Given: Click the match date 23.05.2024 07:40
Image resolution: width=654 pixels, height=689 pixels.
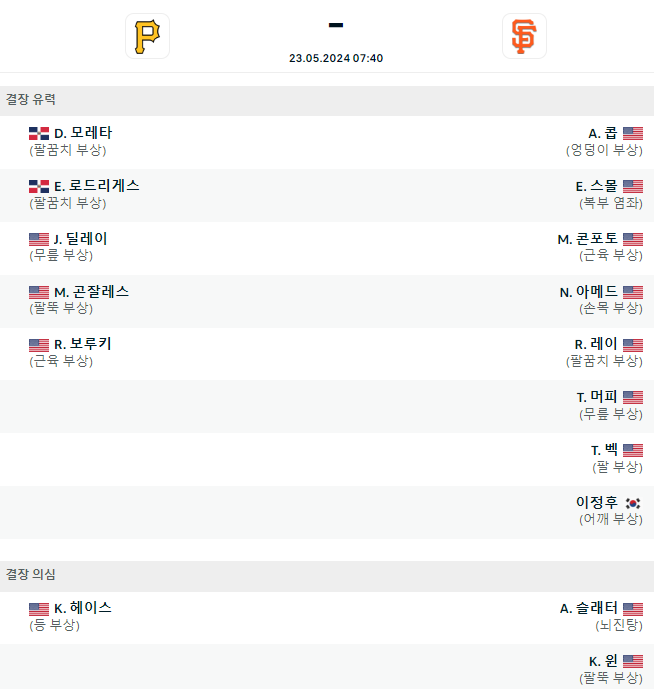Looking at the screenshot, I should point(336,58).
